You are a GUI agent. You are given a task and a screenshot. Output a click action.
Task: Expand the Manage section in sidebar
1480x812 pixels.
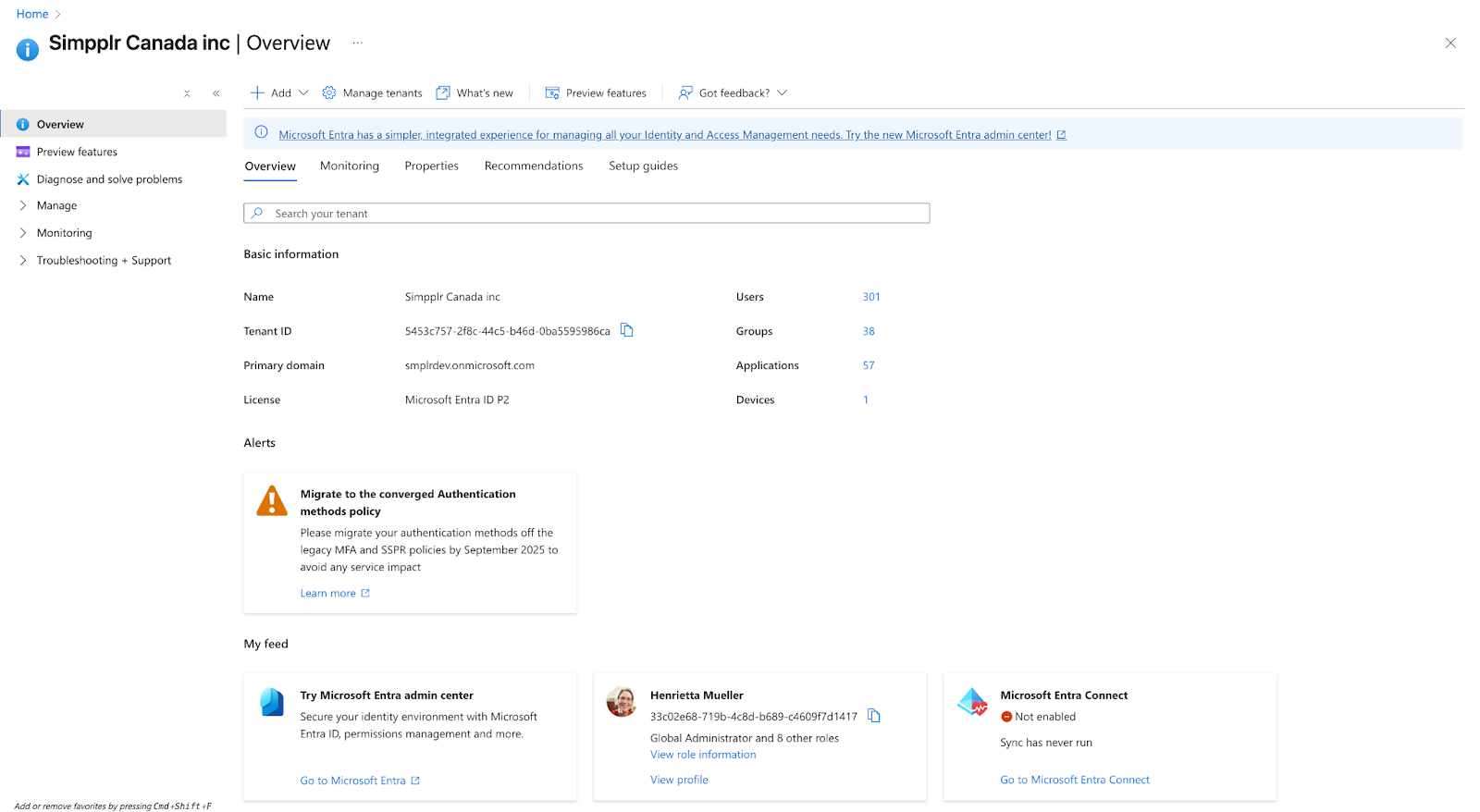(x=56, y=205)
